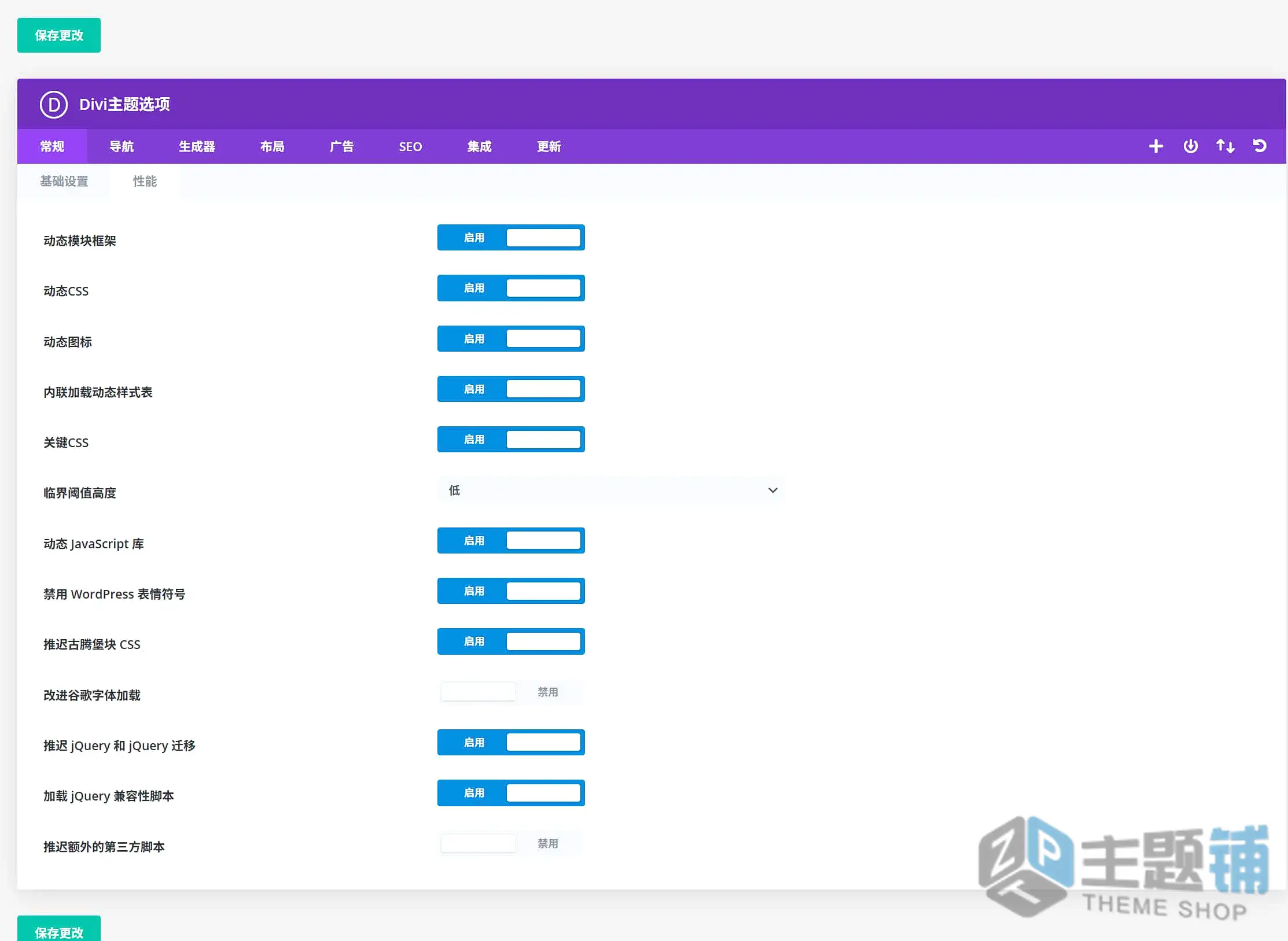Toggle the 推迟古腾堡块 CSS switch
Image resolution: width=1288 pixels, height=941 pixels.
511,641
